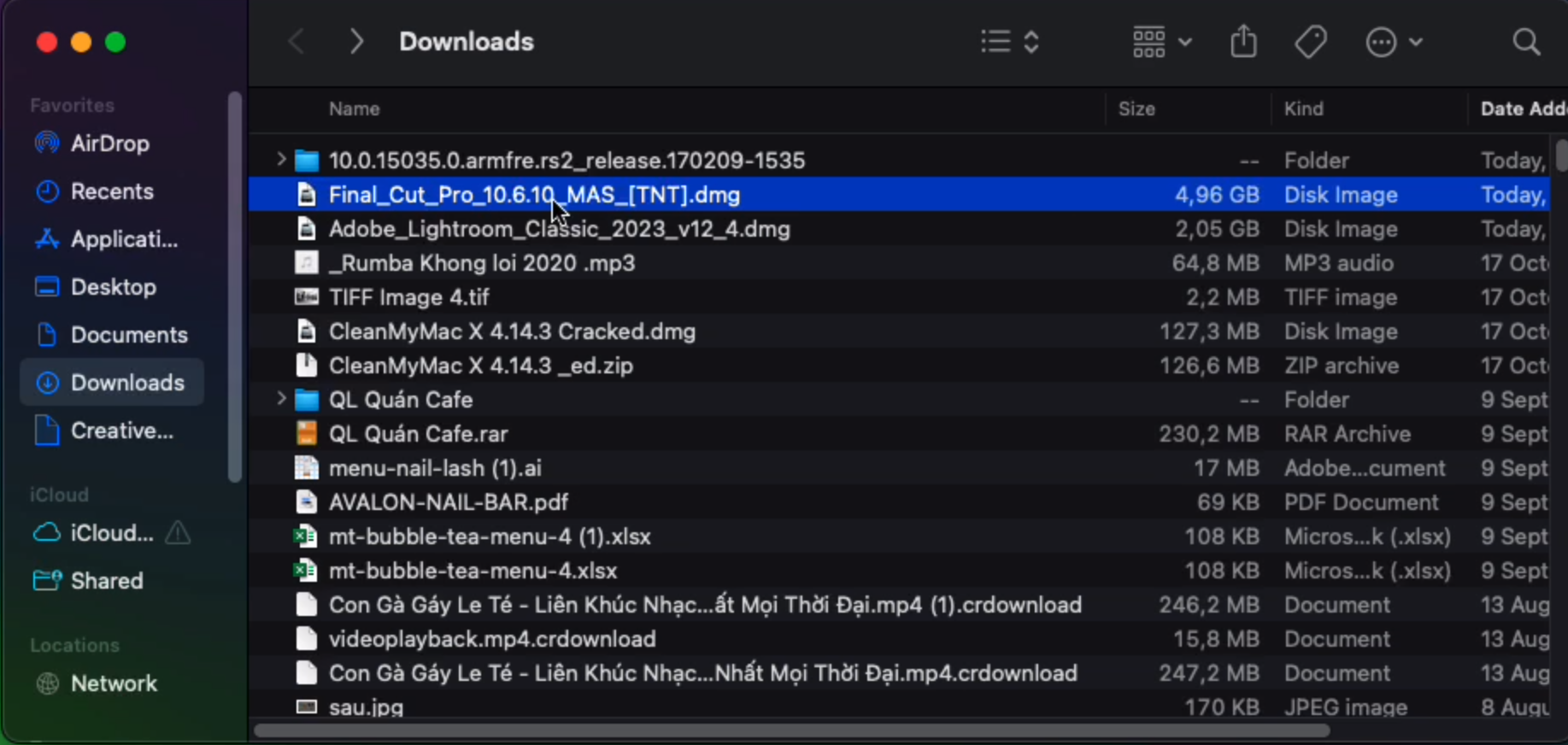The image size is (1568, 745).
Task: Click the file list vertical scrollbar thumb
Action: click(1561, 155)
